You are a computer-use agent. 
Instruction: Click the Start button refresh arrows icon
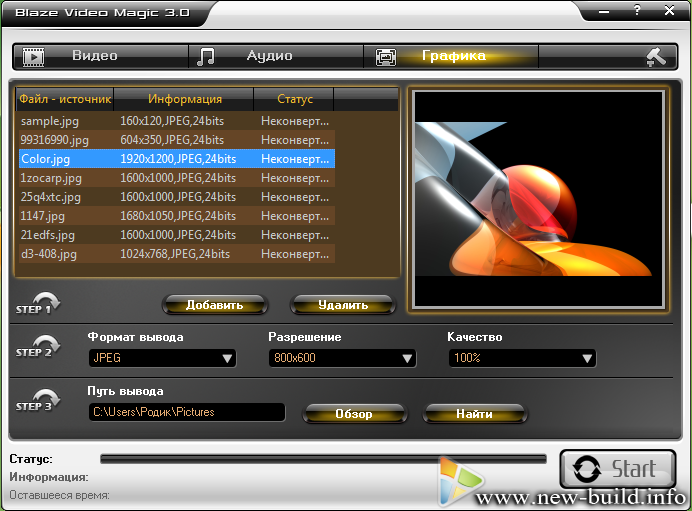click(x=587, y=469)
